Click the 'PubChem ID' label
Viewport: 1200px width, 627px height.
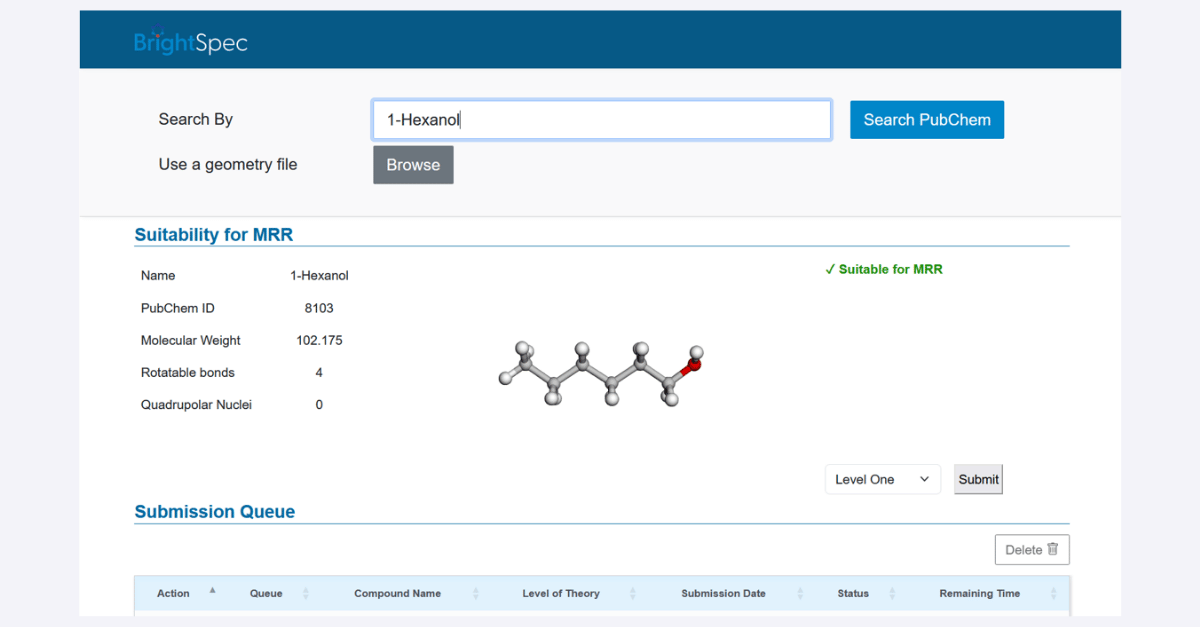coord(178,308)
